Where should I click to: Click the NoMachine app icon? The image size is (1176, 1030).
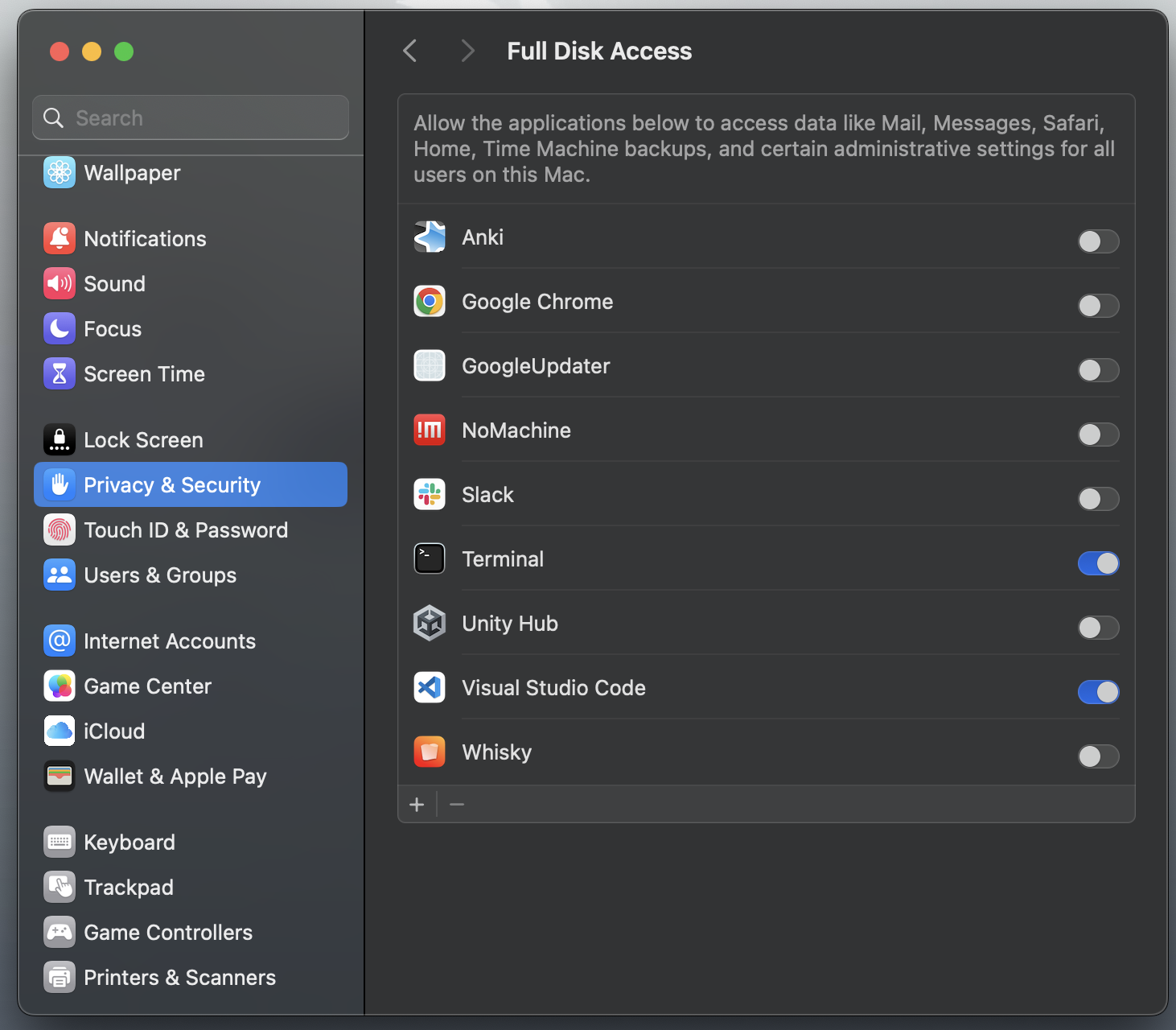(430, 430)
